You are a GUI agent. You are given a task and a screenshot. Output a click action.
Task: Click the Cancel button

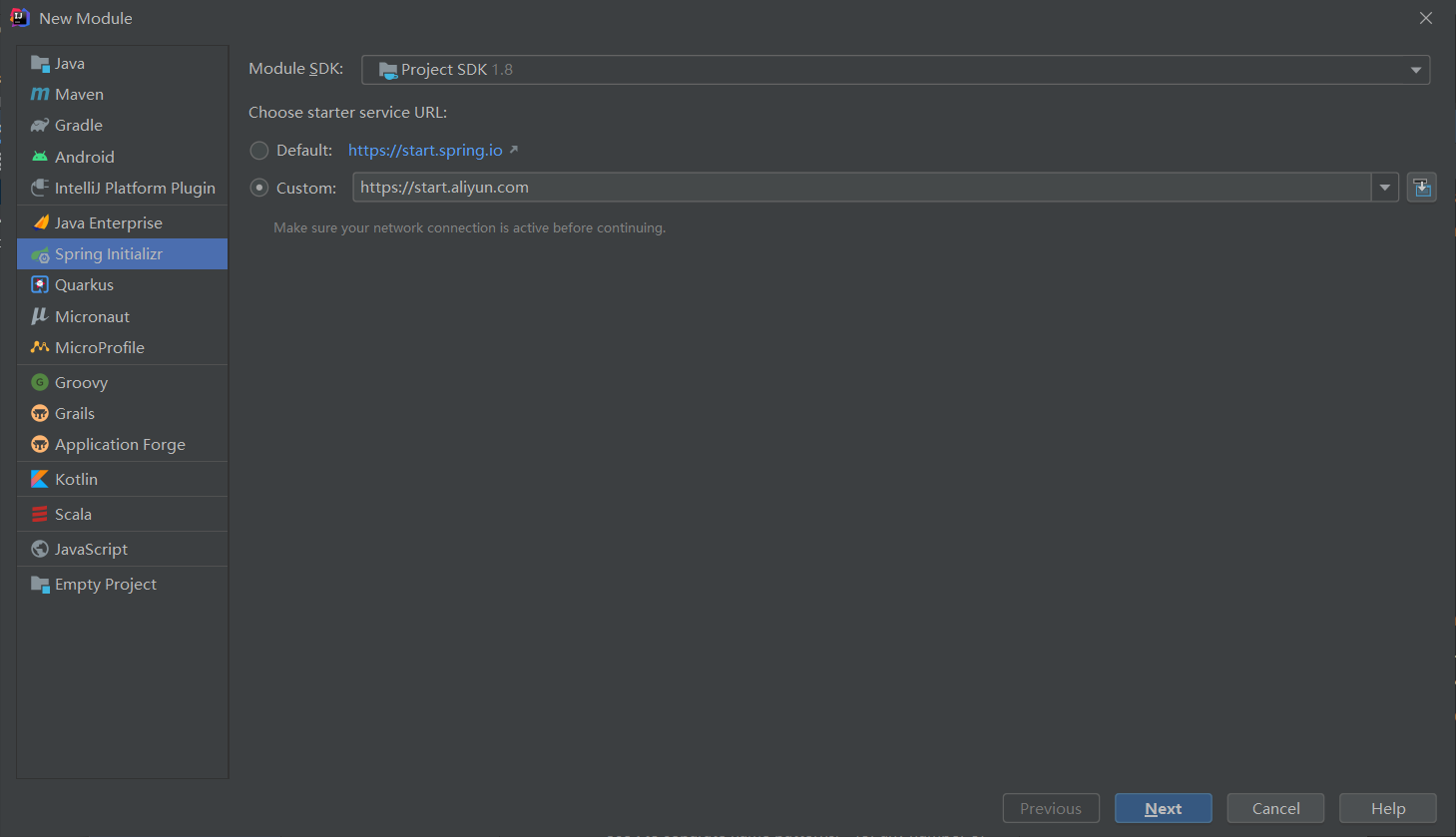pos(1275,808)
